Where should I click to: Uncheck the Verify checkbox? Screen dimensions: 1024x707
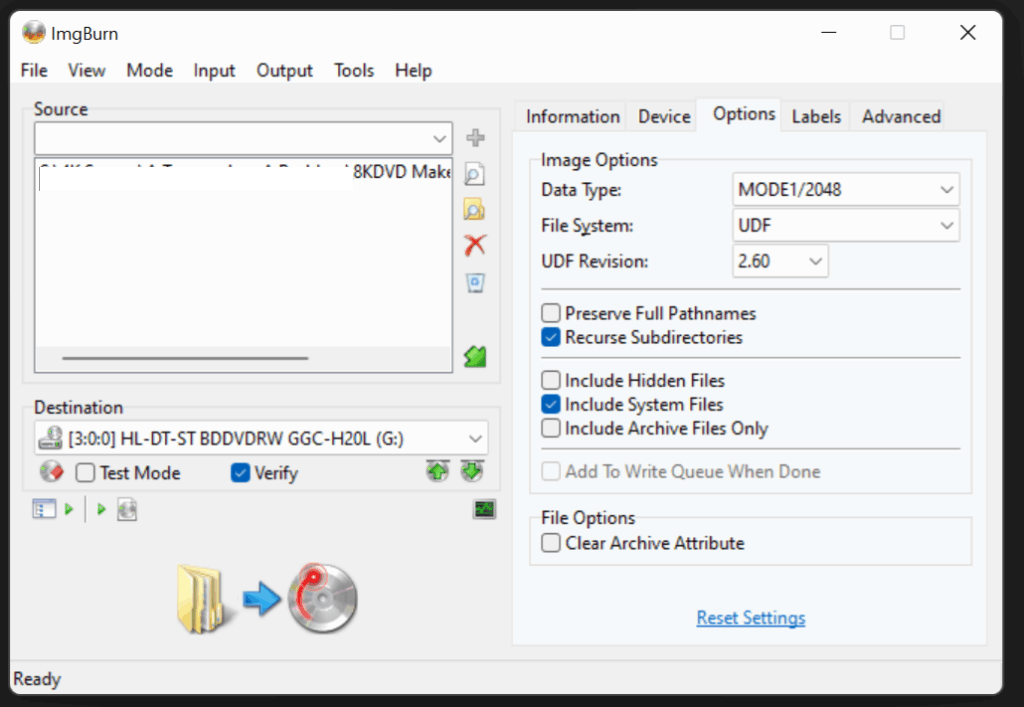[240, 473]
